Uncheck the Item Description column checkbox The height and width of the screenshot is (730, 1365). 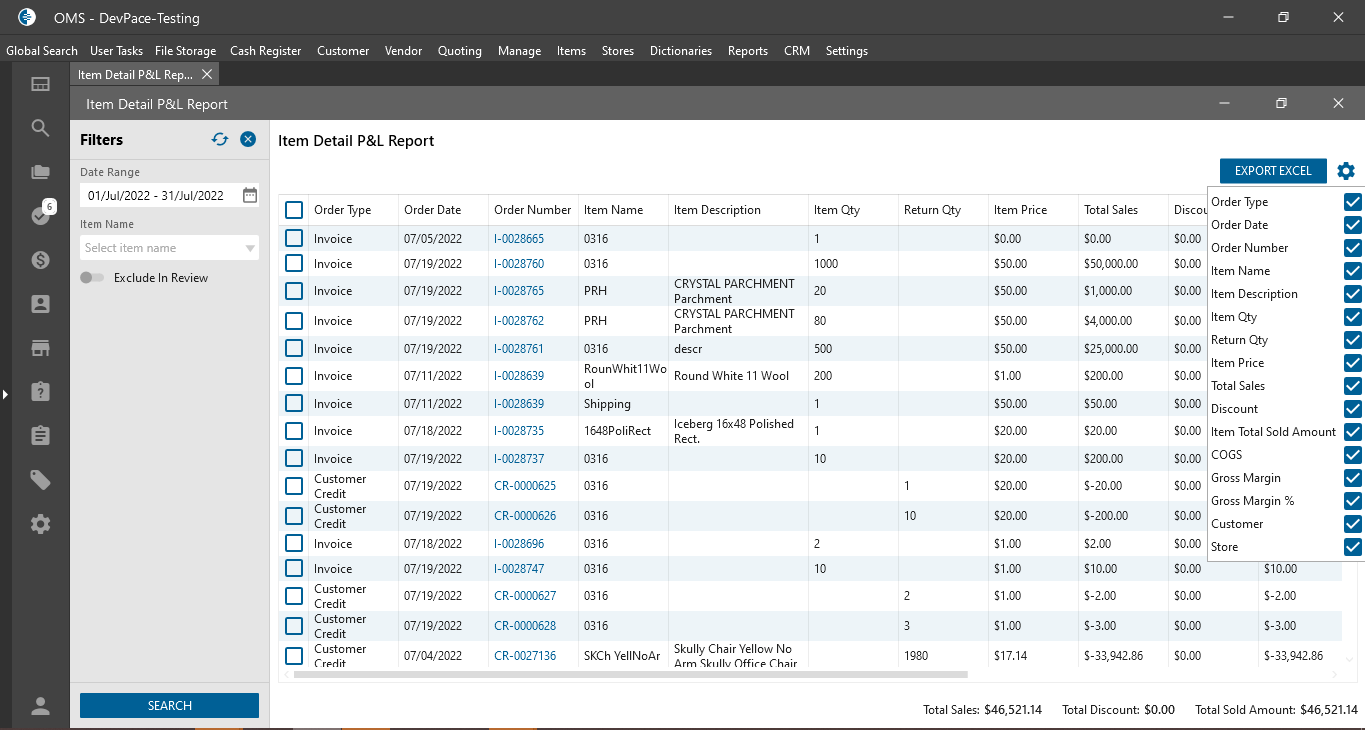pos(1353,294)
